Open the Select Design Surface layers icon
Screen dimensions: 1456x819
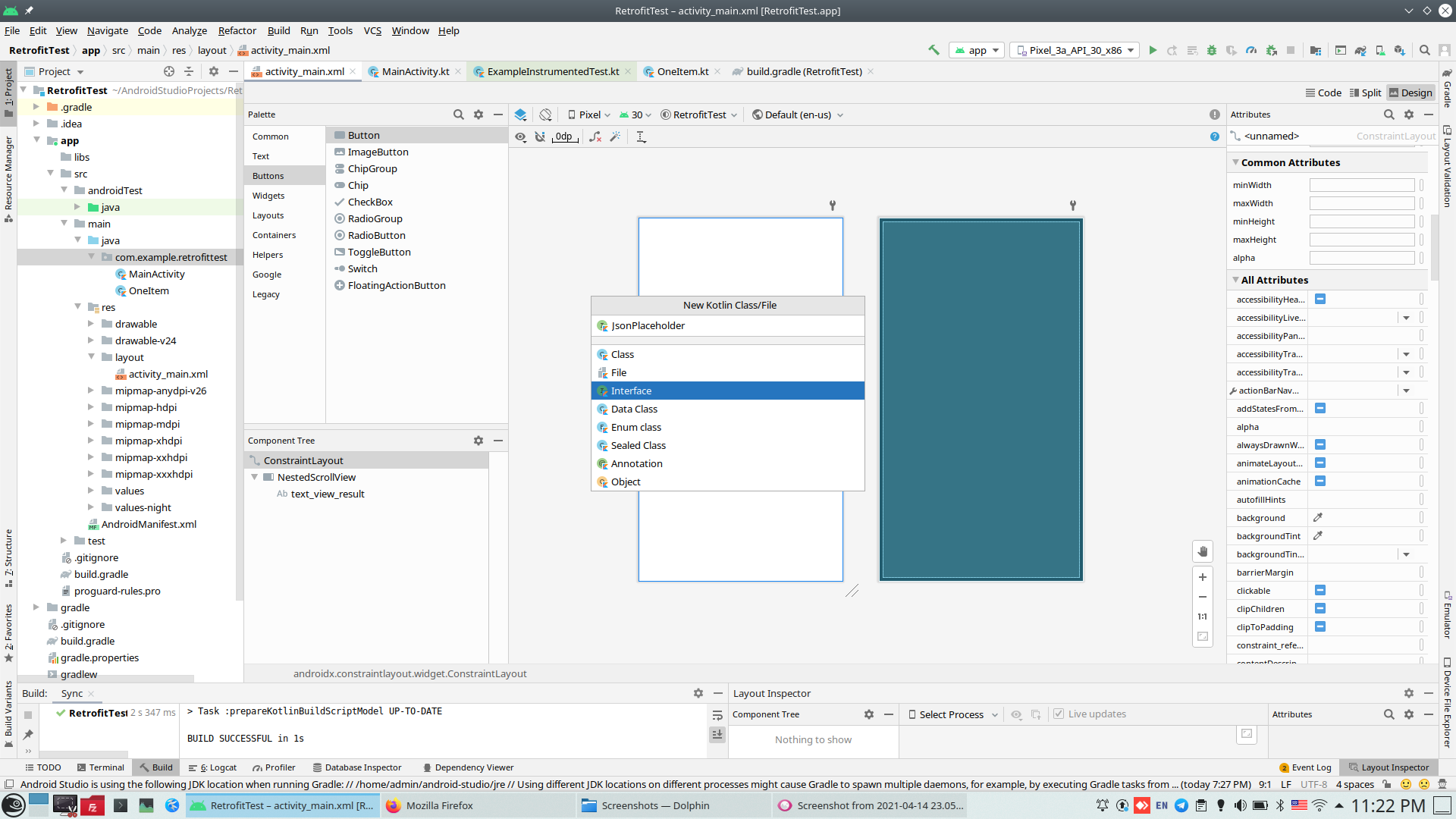[520, 115]
